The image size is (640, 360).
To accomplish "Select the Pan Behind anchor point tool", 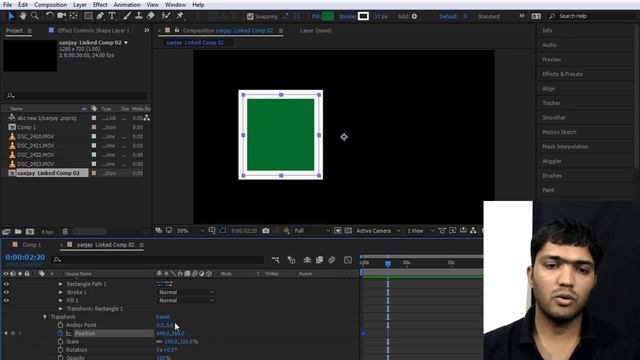I will [x=74, y=16].
